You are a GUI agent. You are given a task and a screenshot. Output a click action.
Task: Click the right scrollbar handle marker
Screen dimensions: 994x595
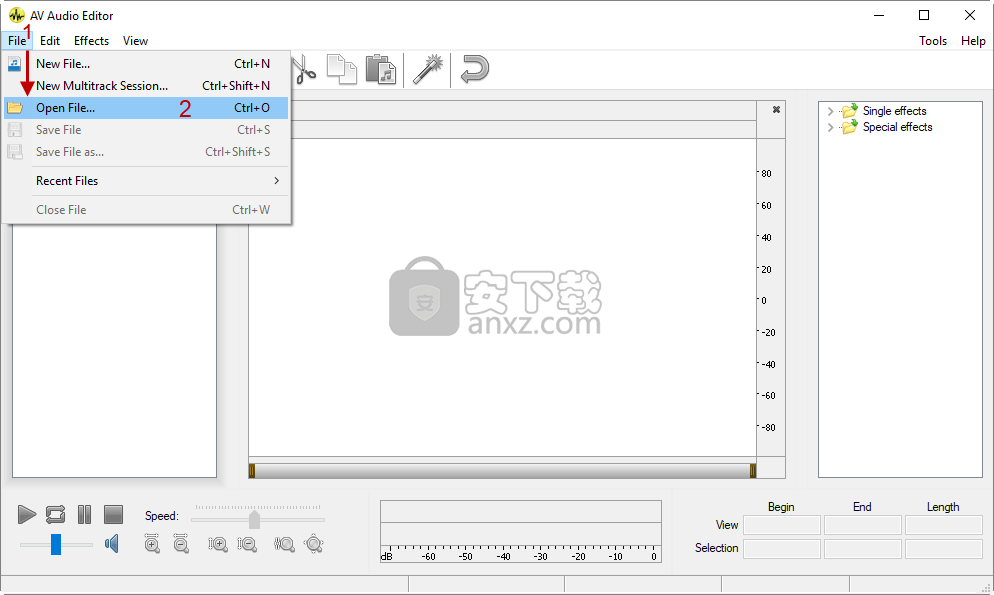753,471
